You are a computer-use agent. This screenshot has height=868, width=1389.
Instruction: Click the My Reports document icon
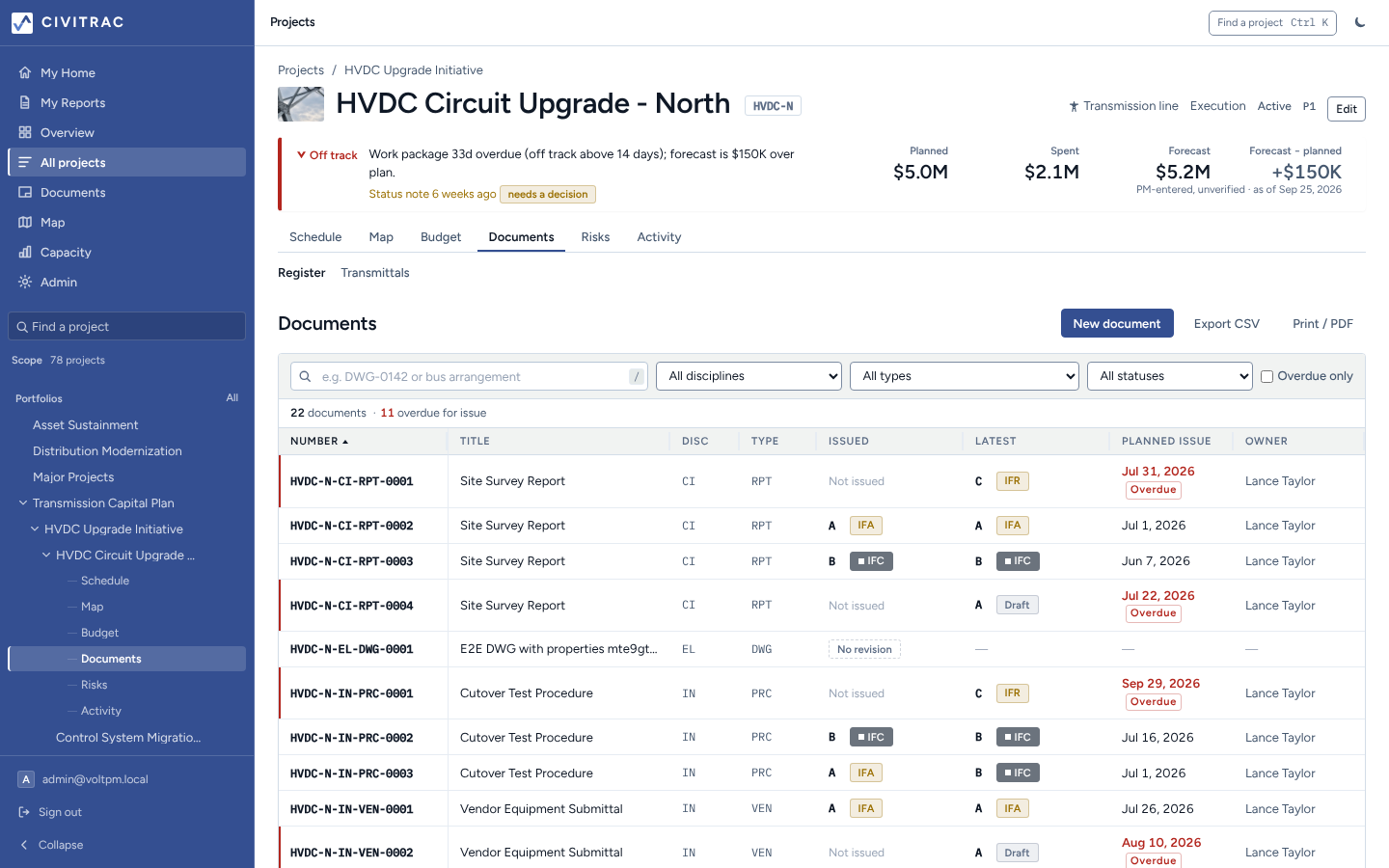[25, 102]
